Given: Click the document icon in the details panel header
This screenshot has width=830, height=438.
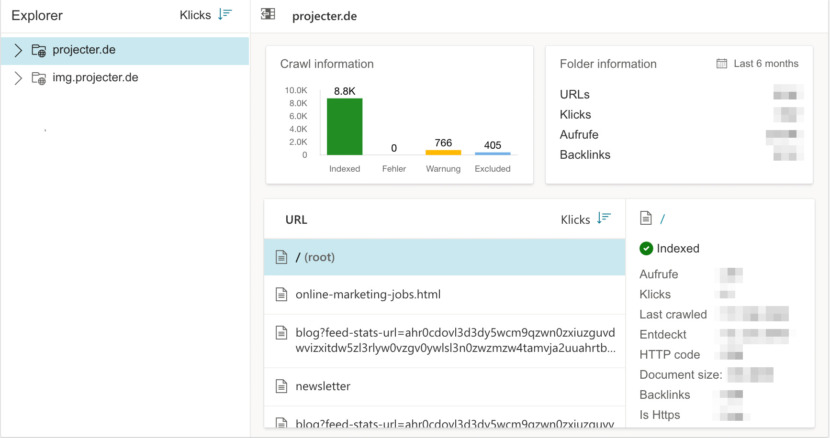Looking at the screenshot, I should click(x=646, y=218).
